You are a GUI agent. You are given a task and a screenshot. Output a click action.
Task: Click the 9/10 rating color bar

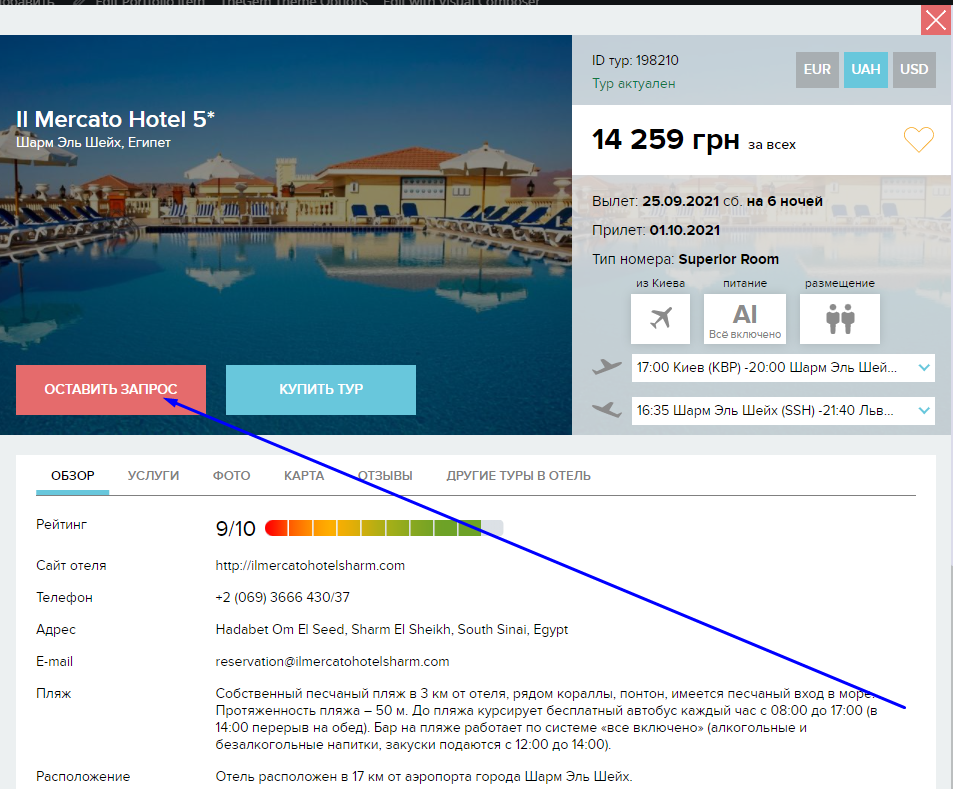tap(384, 528)
